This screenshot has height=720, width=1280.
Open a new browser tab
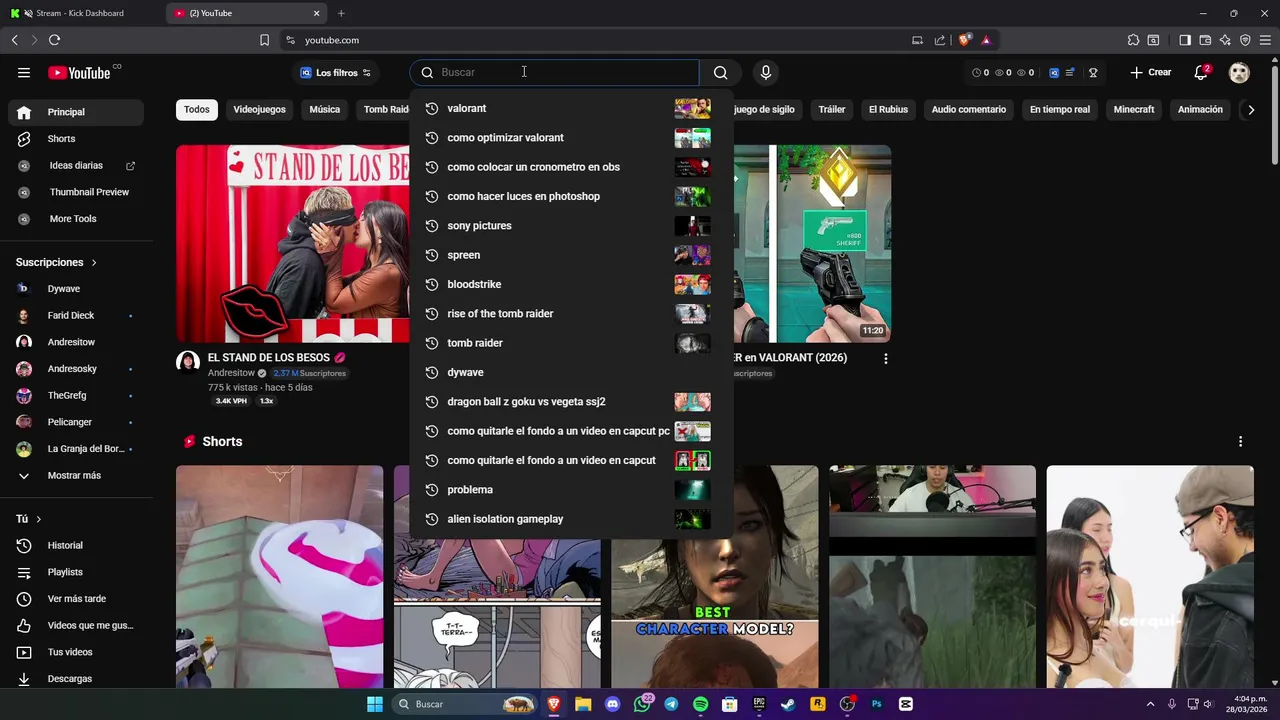(341, 13)
